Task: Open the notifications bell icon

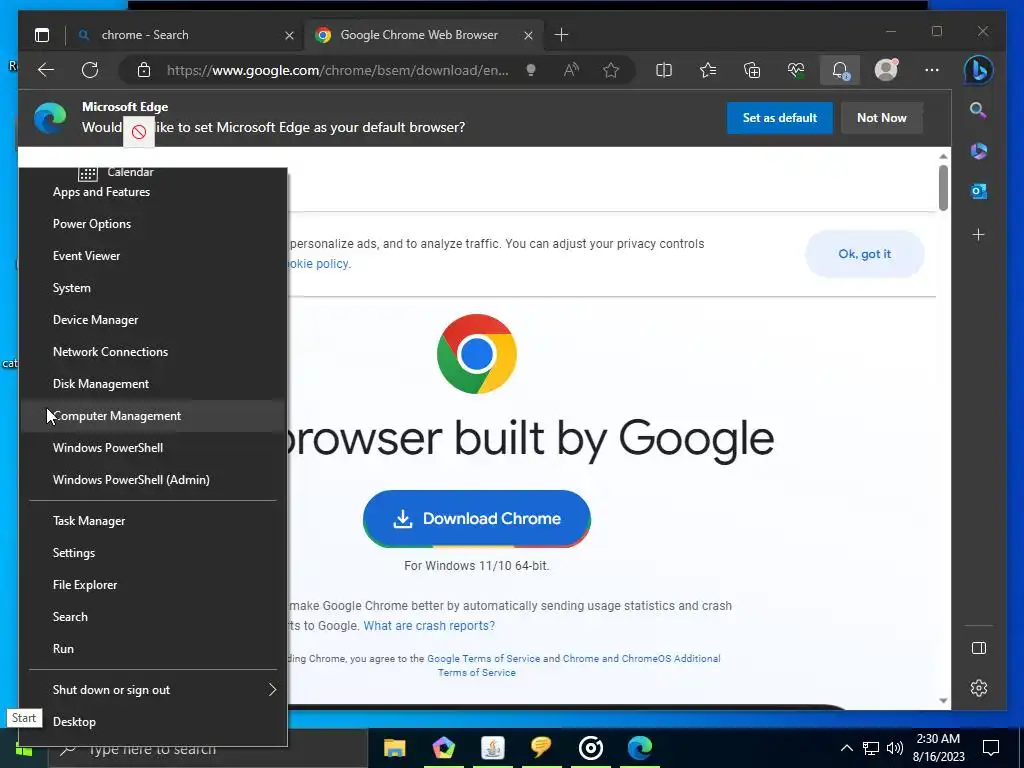Action: pos(840,70)
